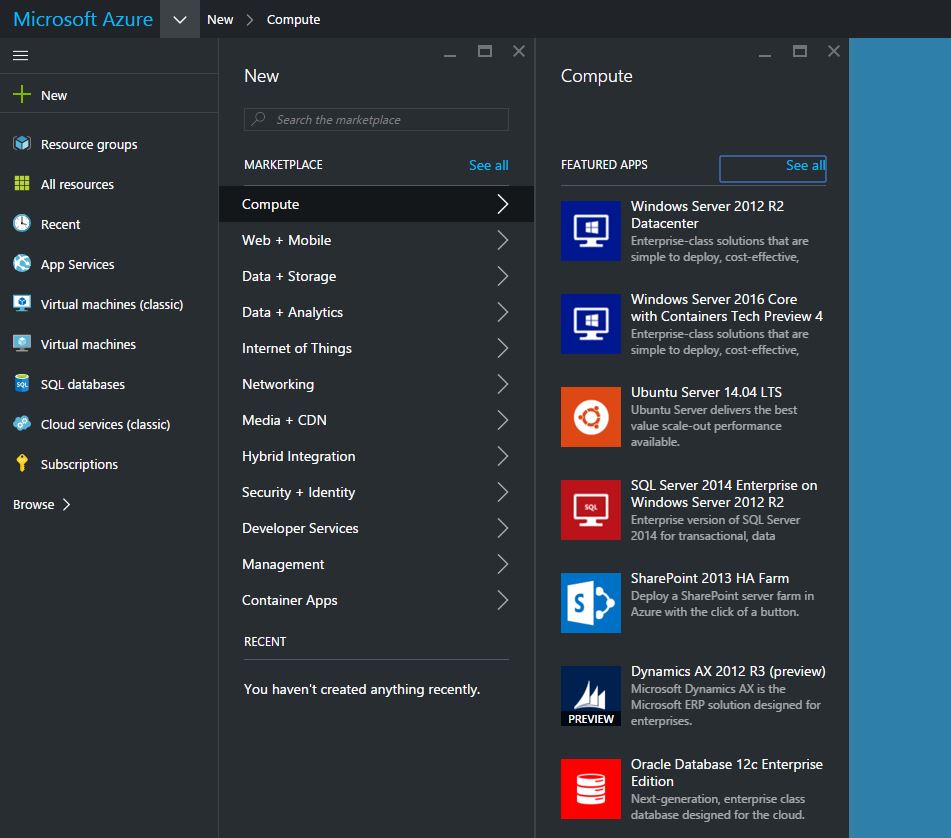
Task: Click the marketplace search magnifier icon
Action: click(x=258, y=119)
